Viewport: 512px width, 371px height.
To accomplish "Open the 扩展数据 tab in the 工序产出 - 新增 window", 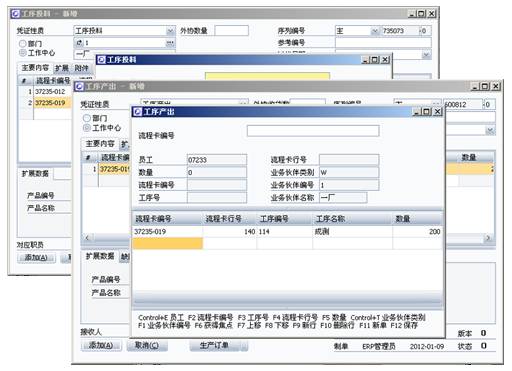I will pos(100,256).
